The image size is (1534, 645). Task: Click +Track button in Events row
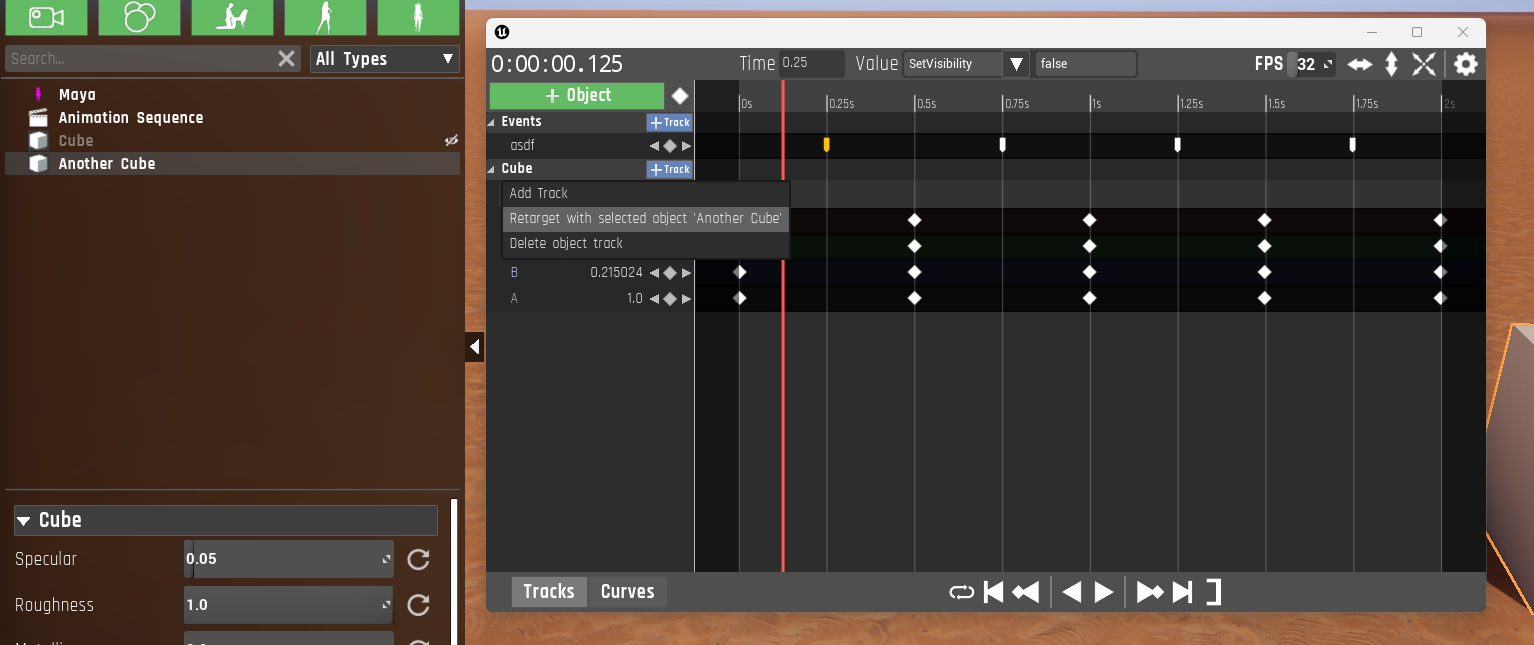click(669, 122)
